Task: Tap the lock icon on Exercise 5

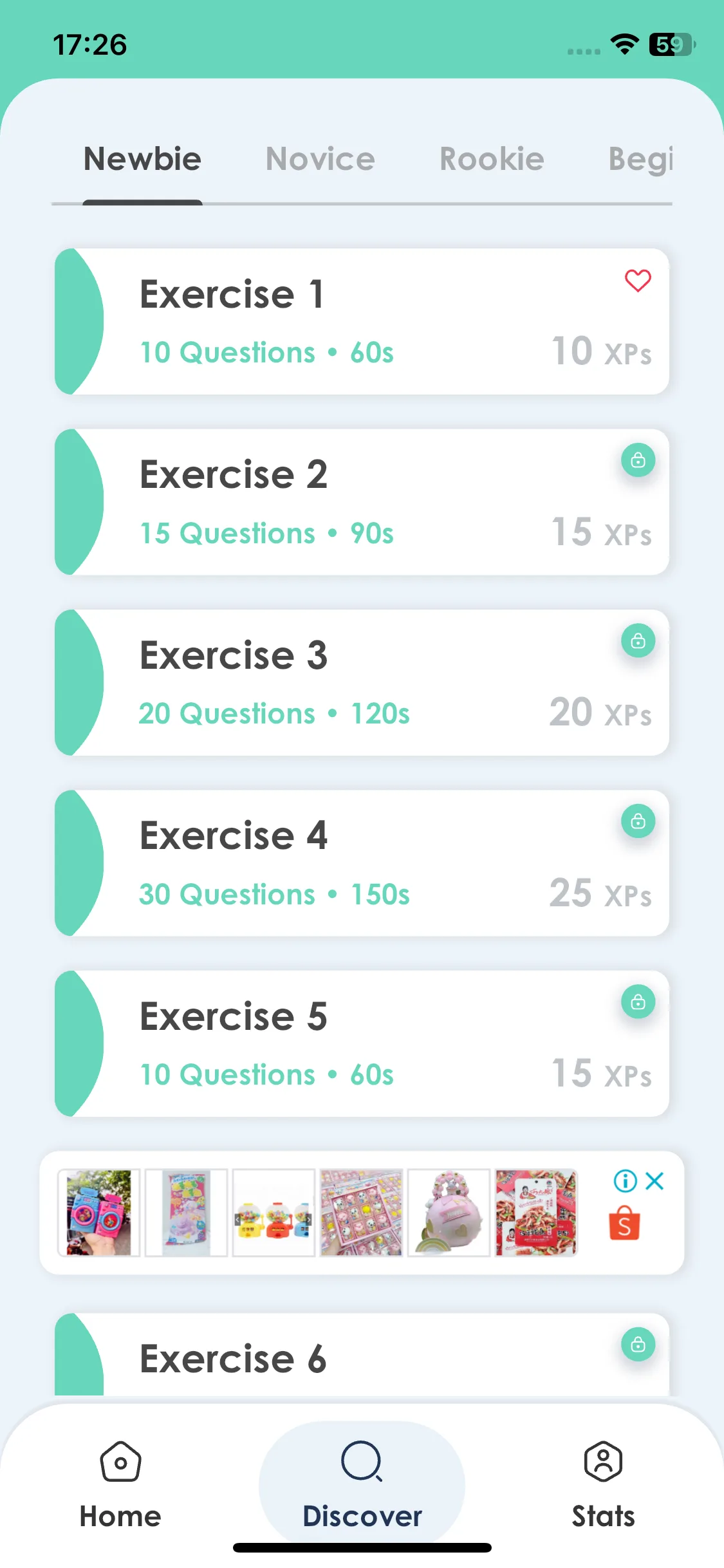Action: pyautogui.click(x=638, y=1002)
